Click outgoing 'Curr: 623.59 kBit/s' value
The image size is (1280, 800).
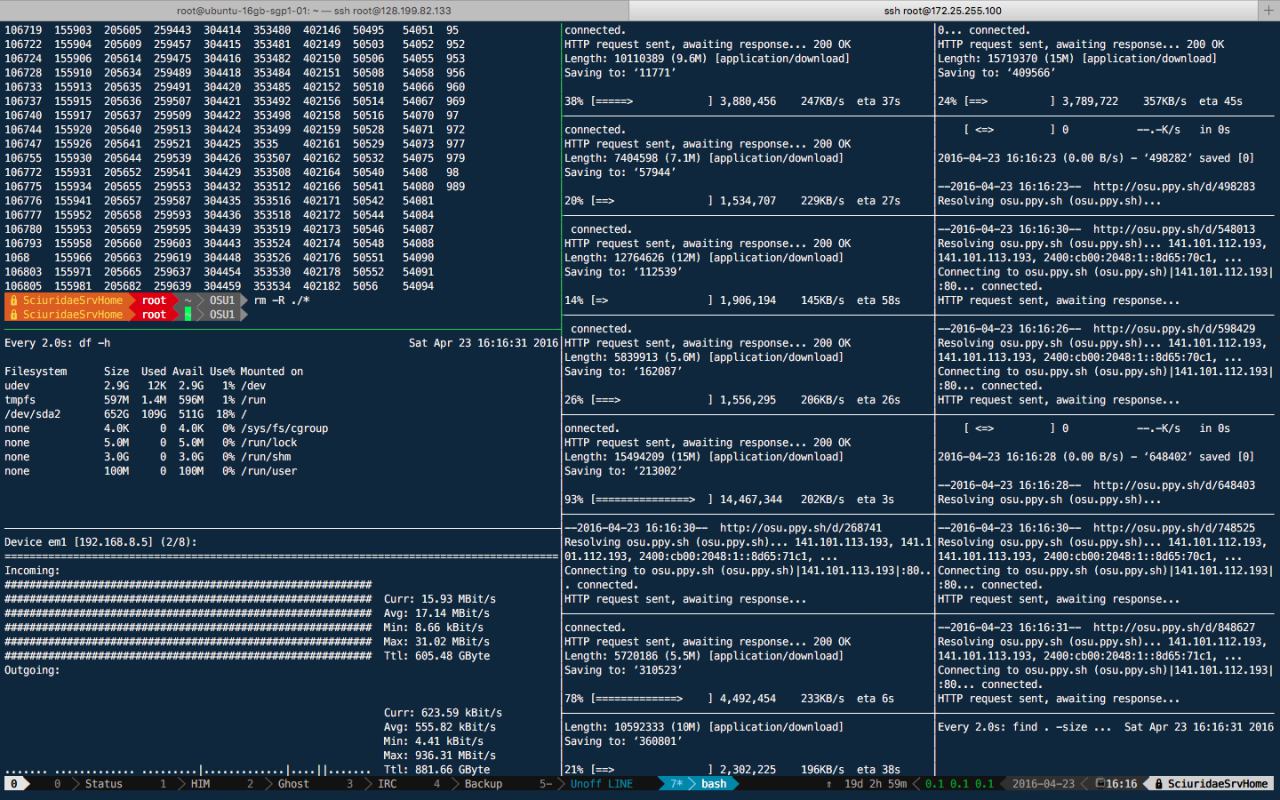443,713
